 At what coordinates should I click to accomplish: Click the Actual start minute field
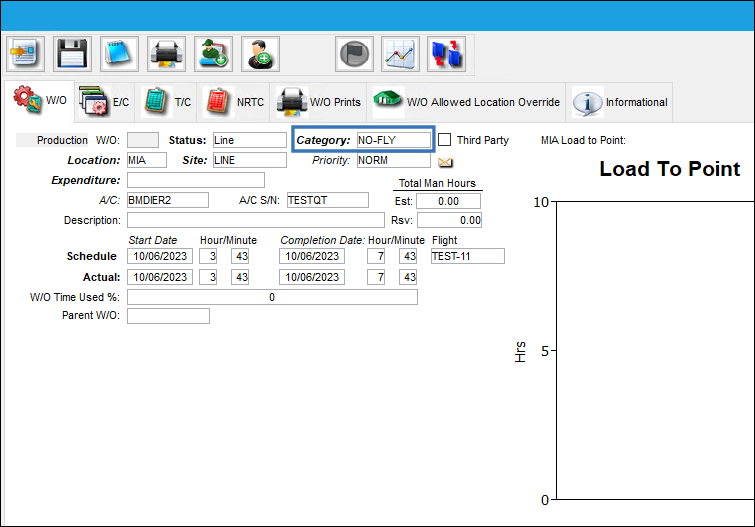[240, 277]
